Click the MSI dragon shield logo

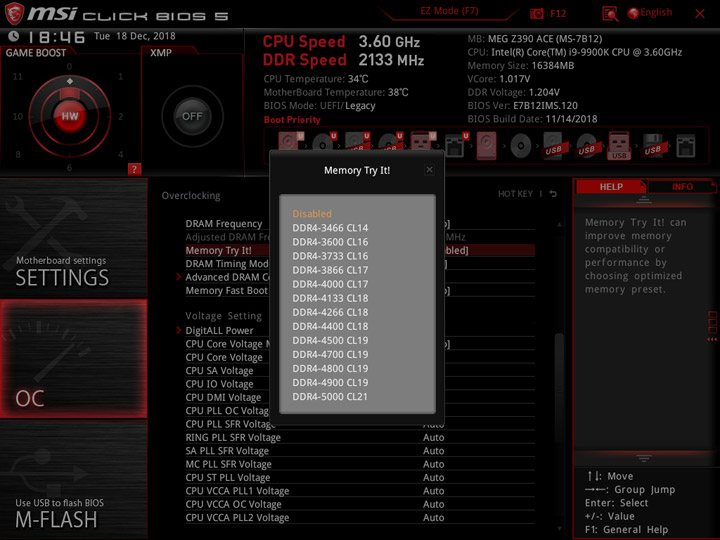coord(14,13)
